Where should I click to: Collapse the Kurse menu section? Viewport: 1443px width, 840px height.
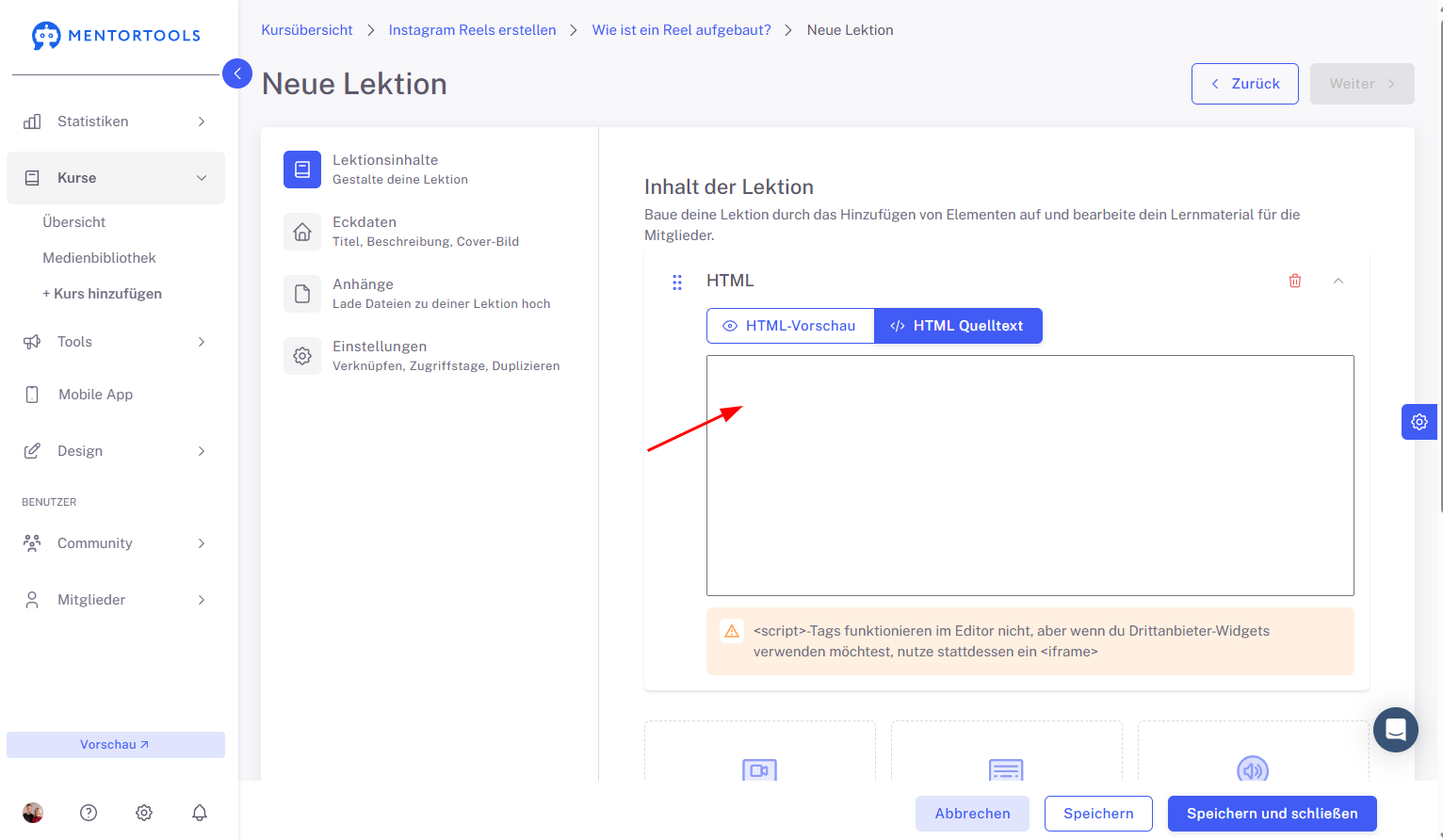116,178
